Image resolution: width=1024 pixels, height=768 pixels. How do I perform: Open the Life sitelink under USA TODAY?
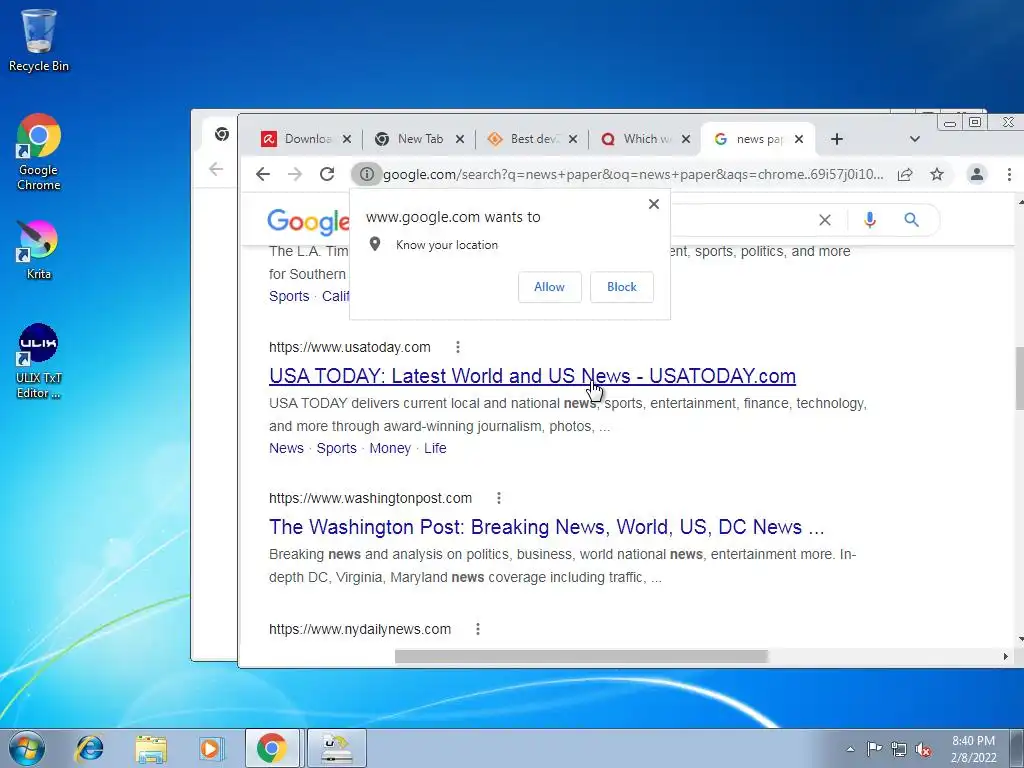pyautogui.click(x=435, y=448)
